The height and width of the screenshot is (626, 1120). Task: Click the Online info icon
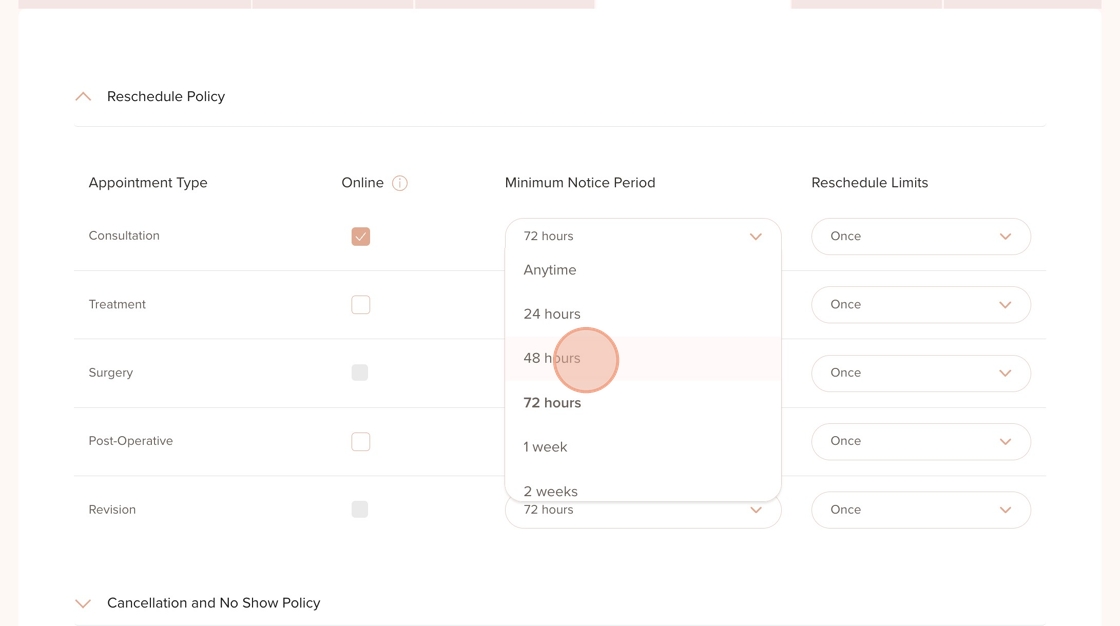[400, 183]
